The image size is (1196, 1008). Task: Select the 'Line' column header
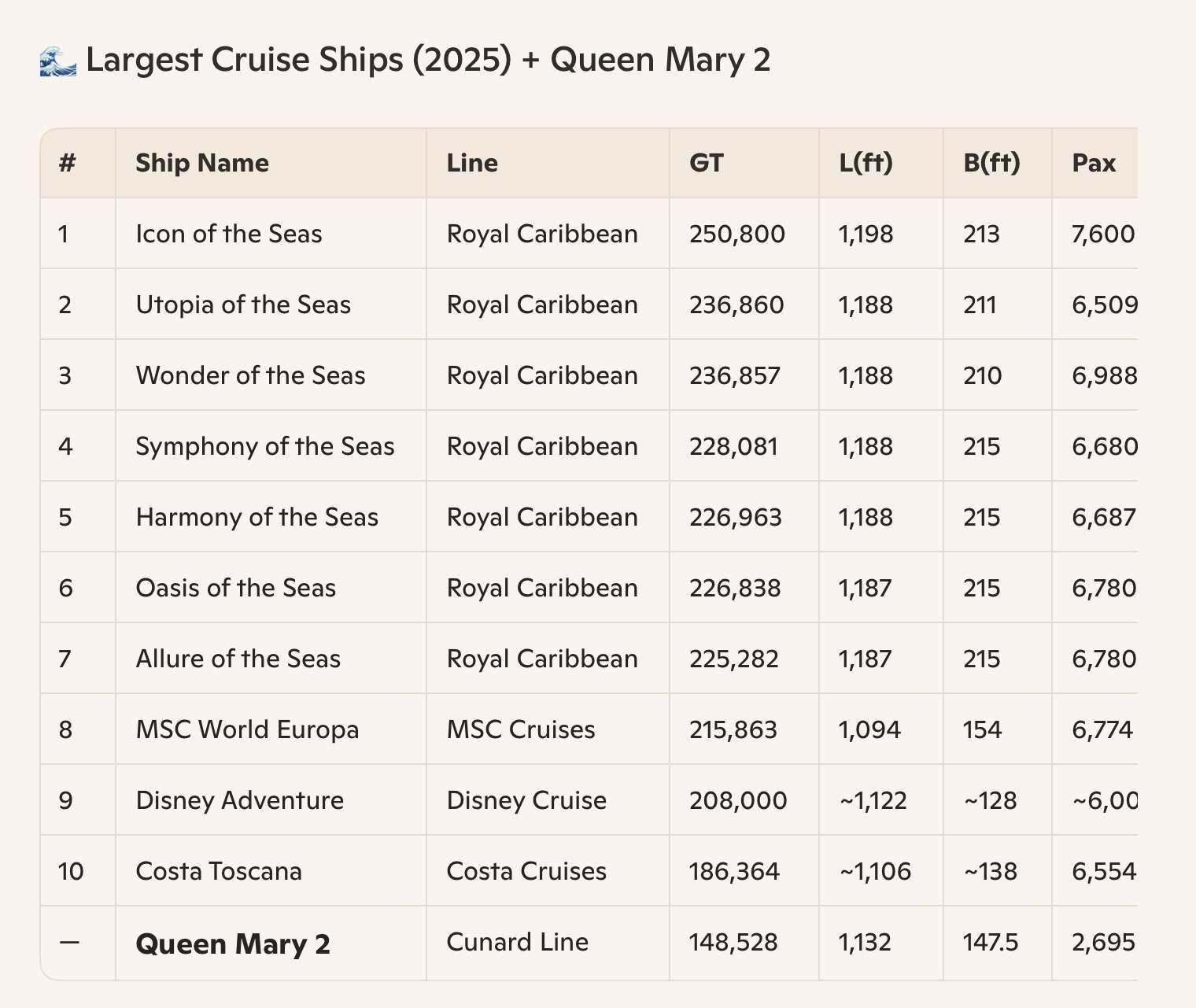coord(472,163)
